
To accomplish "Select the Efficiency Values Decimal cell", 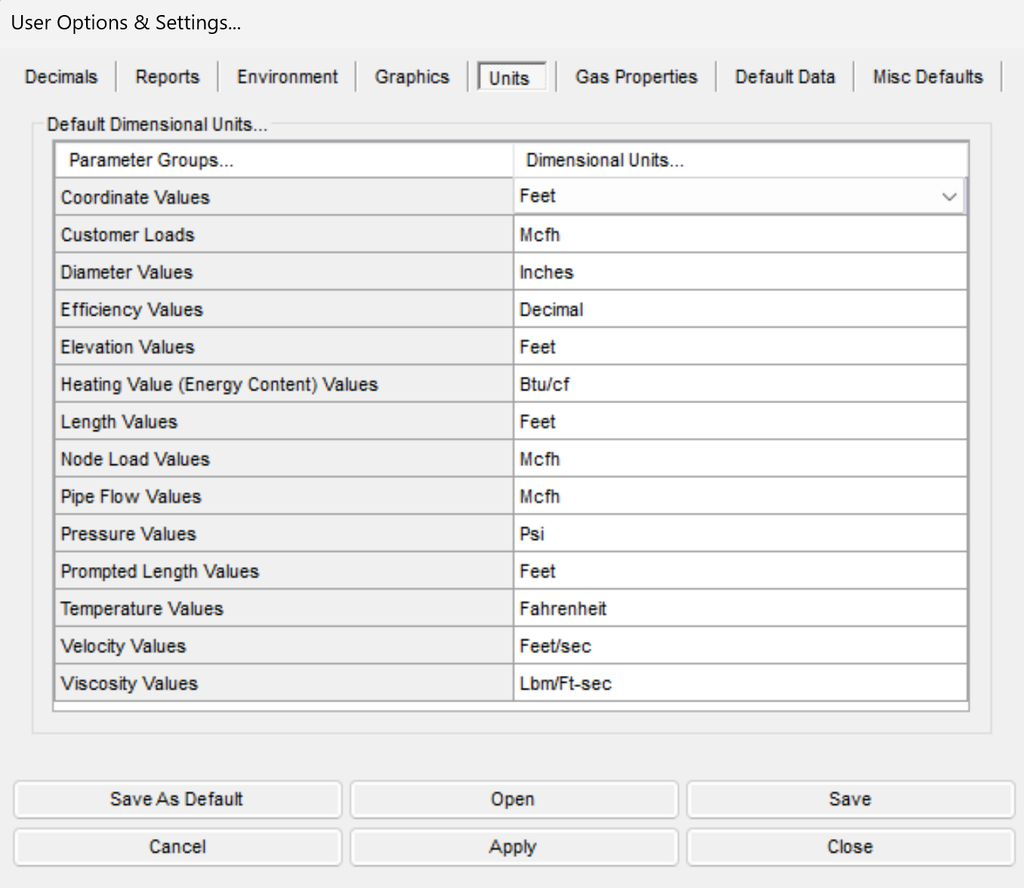I will [740, 309].
